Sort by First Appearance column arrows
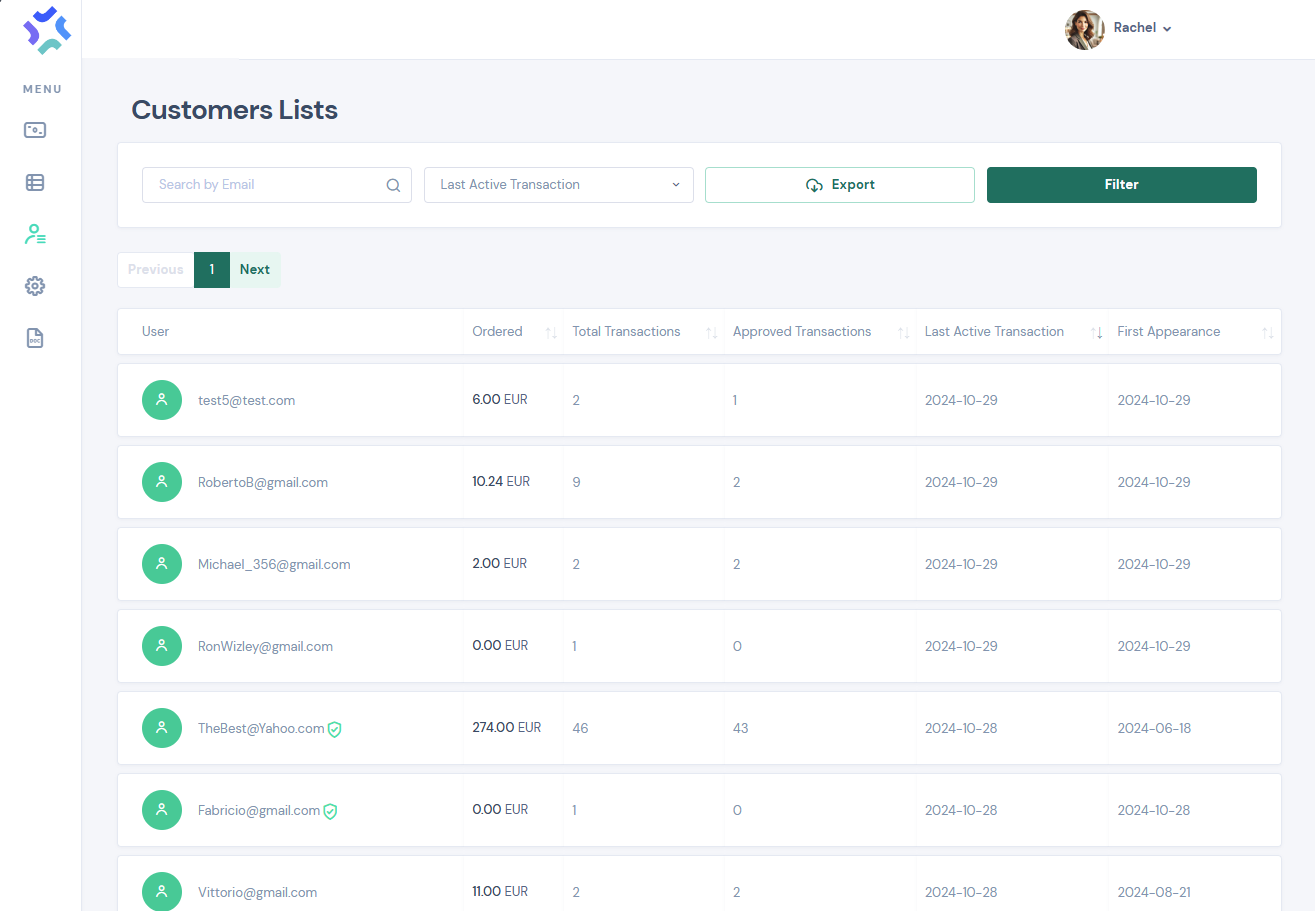Screen dimensions: 1315x911 (x=1268, y=332)
